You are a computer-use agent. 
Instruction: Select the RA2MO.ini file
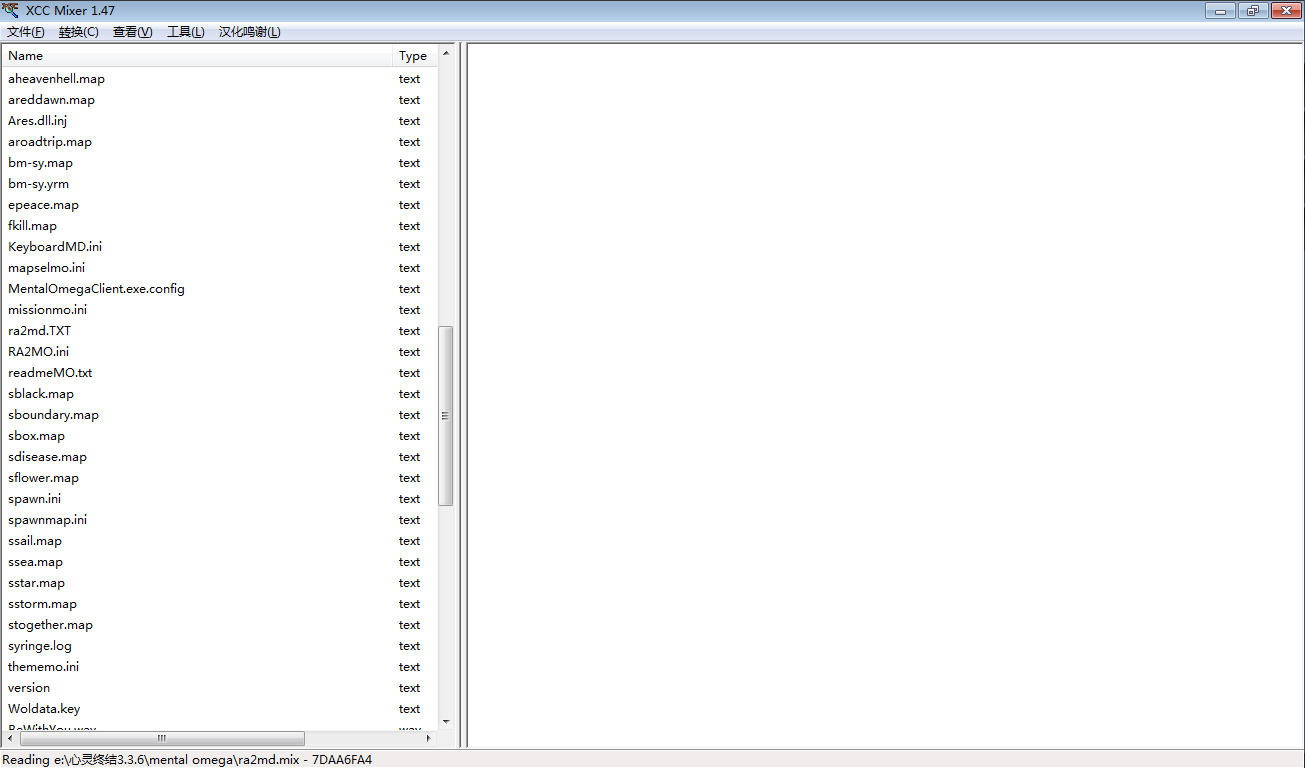[38, 352]
